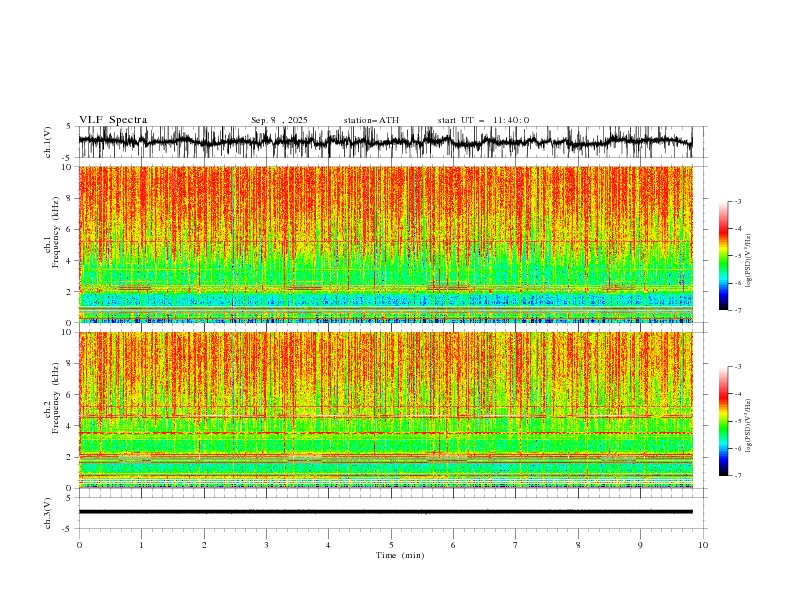Click the lower "log(PSD)(V²/Hz)" colorbar label
This screenshot has width=792, height=612.
click(x=748, y=426)
